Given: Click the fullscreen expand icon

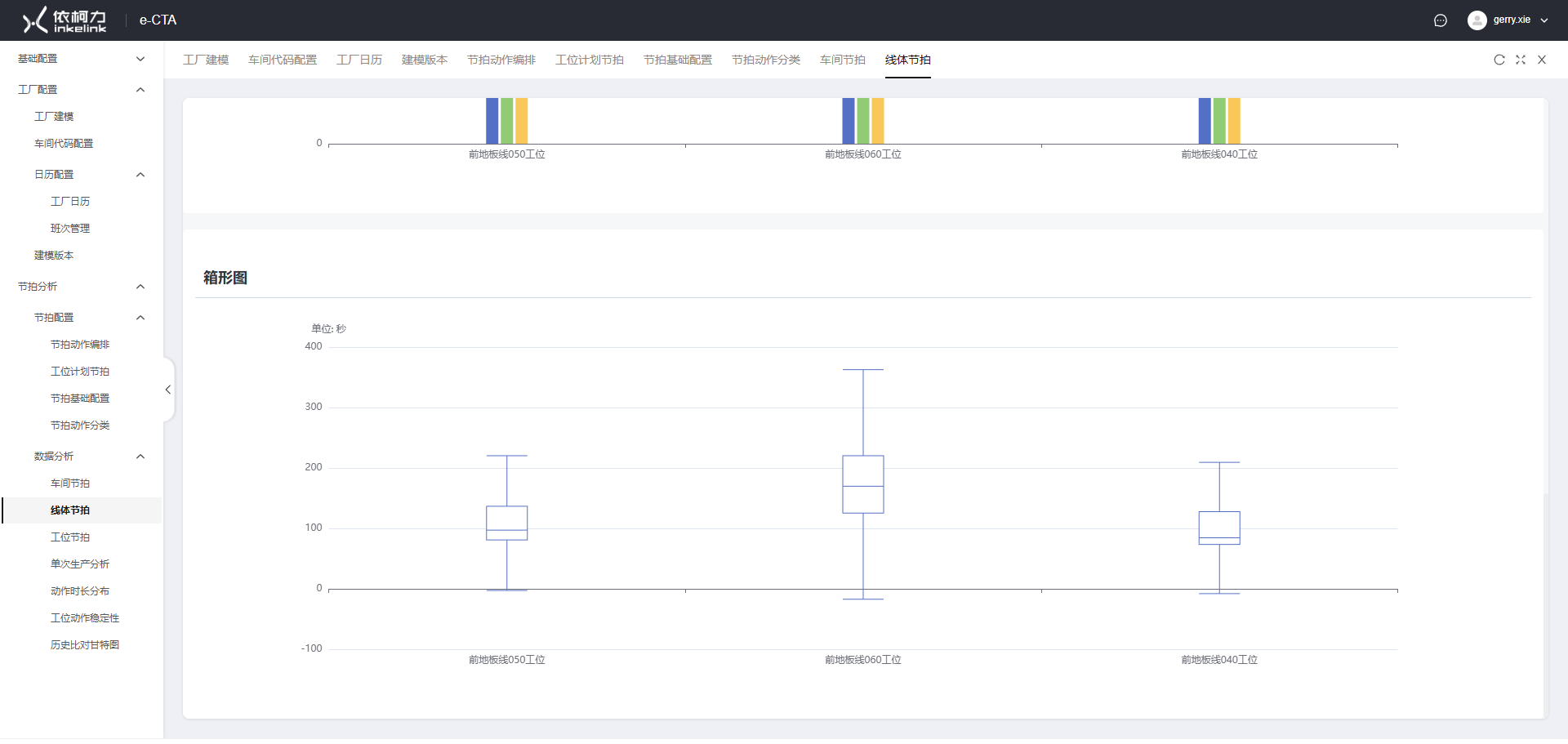Looking at the screenshot, I should click(1520, 60).
